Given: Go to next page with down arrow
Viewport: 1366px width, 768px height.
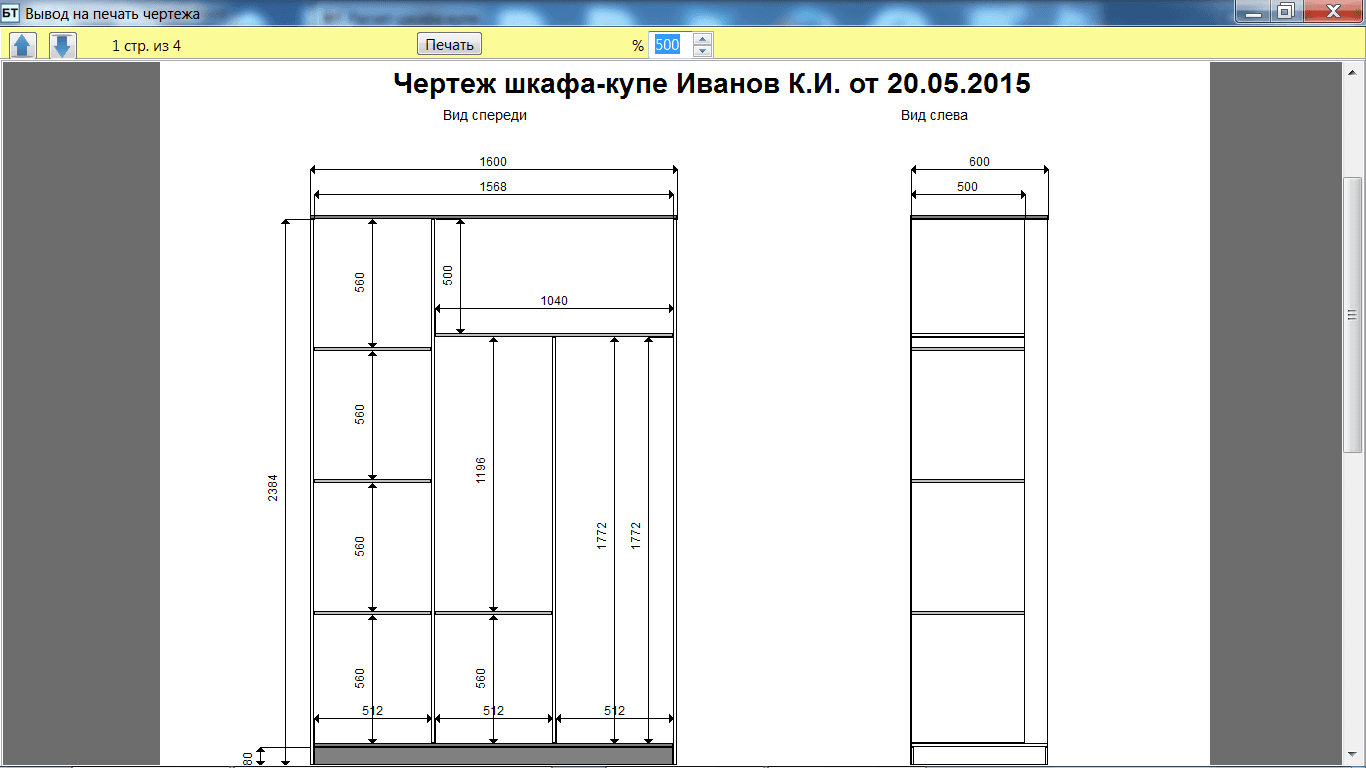Looking at the screenshot, I should pyautogui.click(x=63, y=45).
